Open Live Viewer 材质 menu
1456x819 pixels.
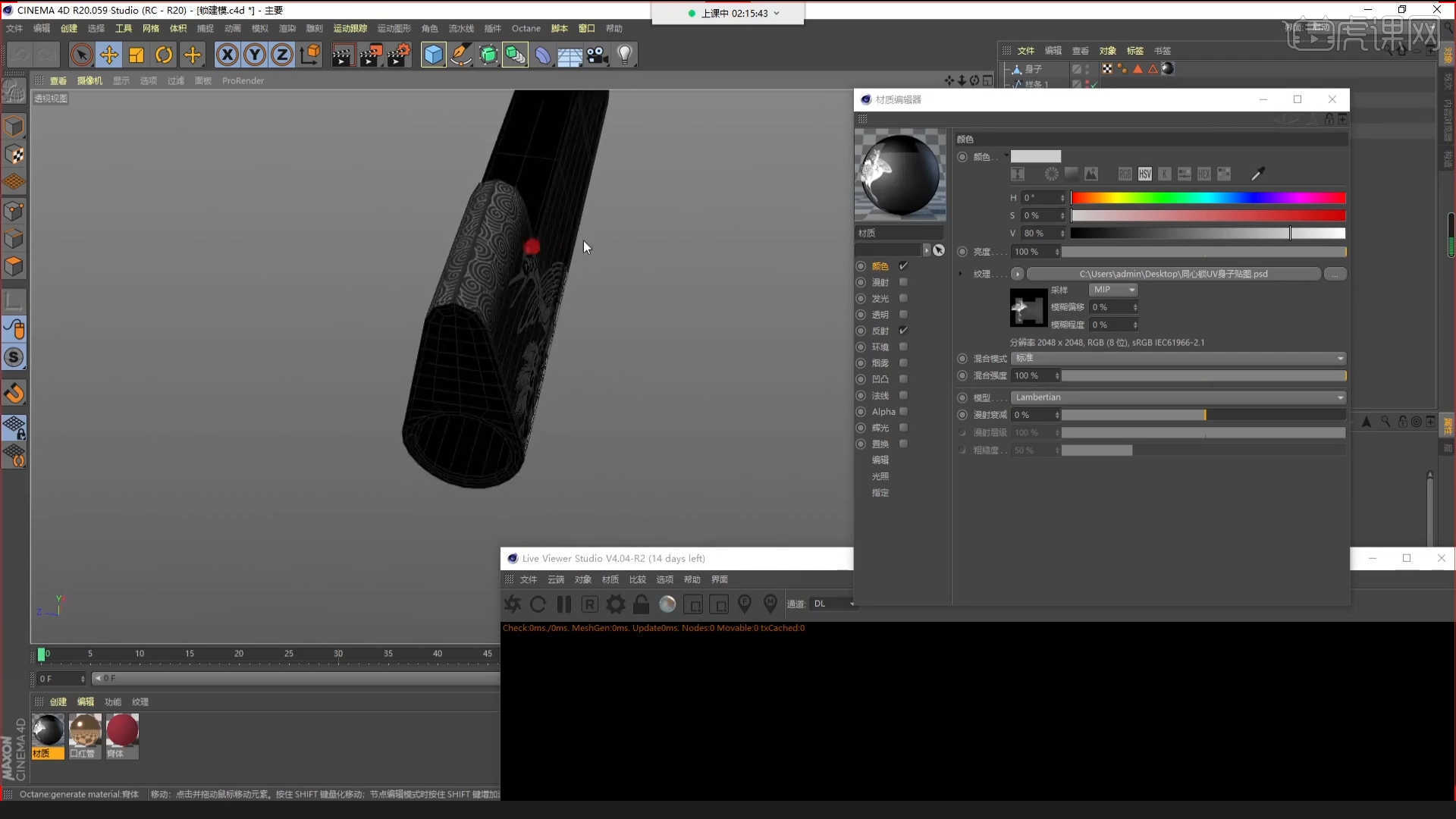[610, 579]
